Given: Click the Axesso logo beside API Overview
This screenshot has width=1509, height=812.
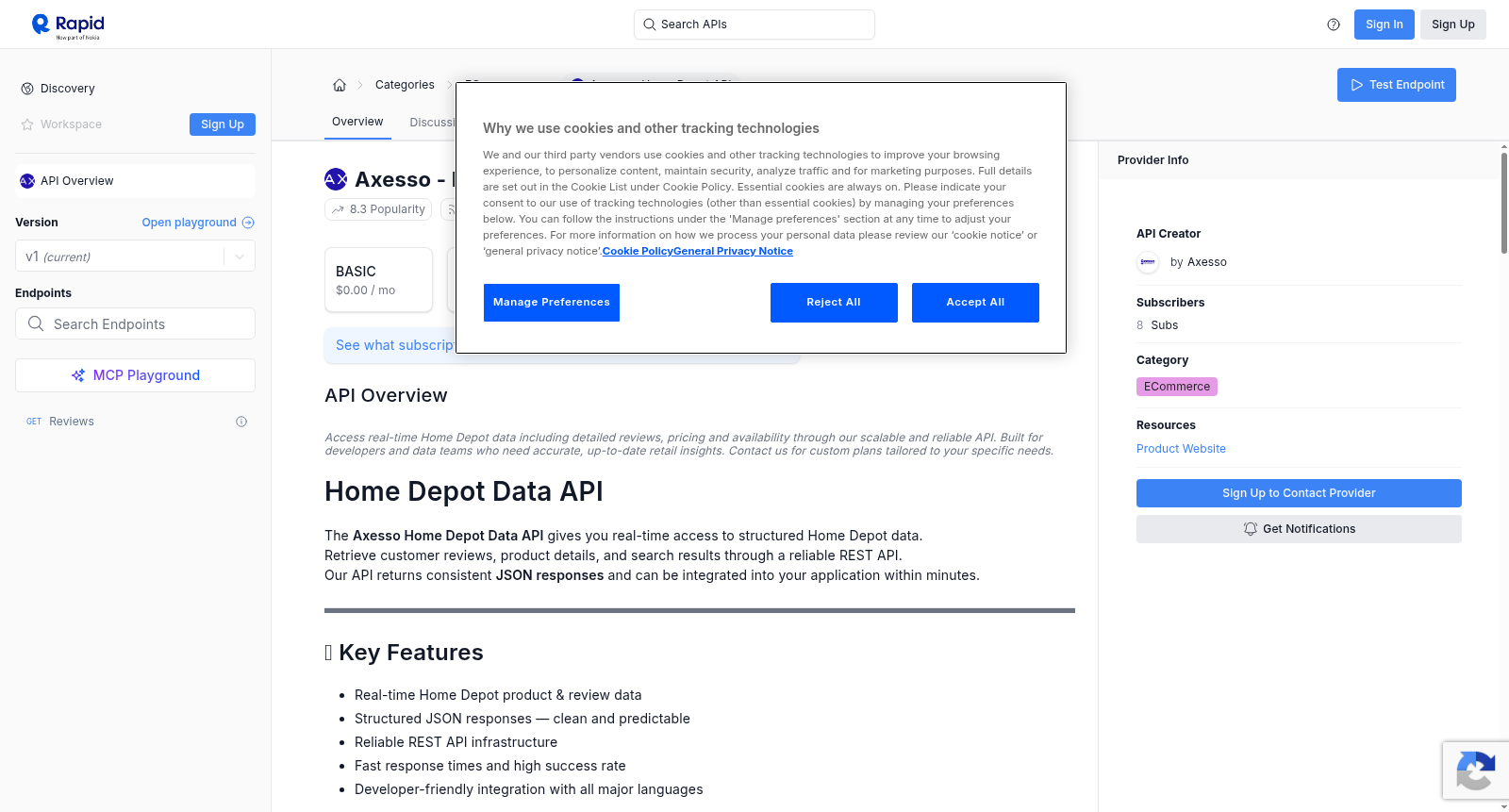Looking at the screenshot, I should point(27,181).
